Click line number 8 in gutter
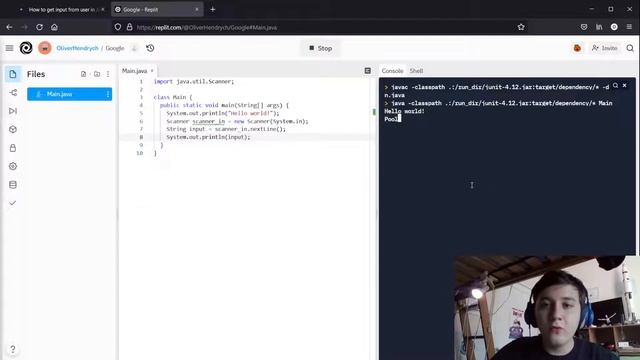 tap(141, 137)
